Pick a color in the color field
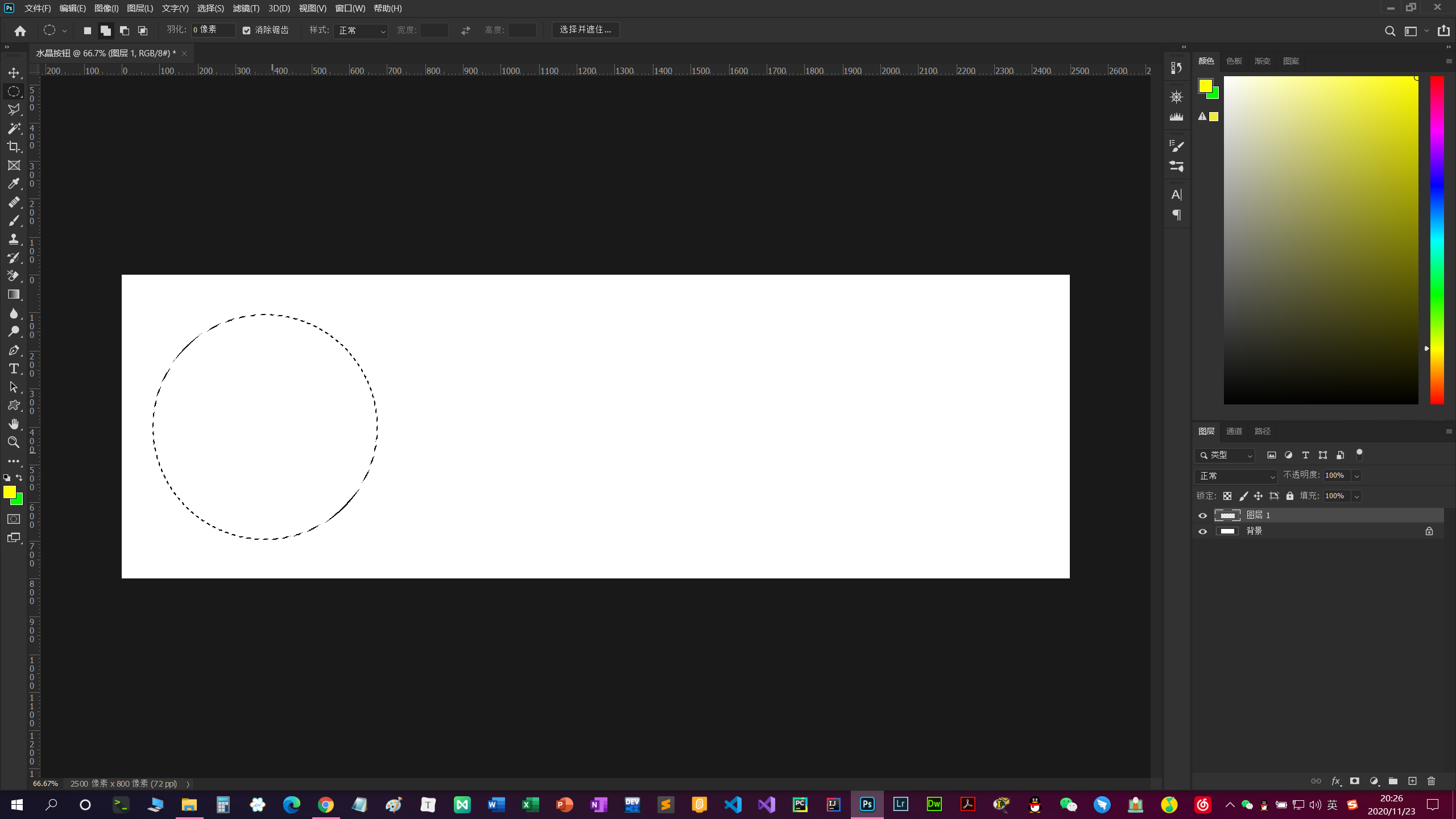 tap(1321, 240)
